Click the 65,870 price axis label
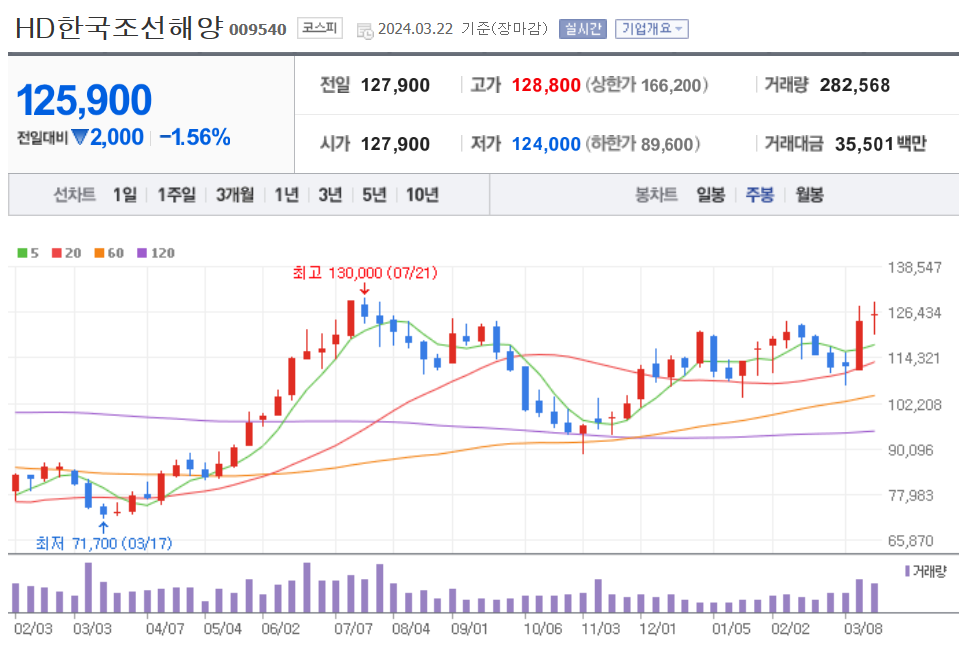This screenshot has width=959, height=661. 911,541
